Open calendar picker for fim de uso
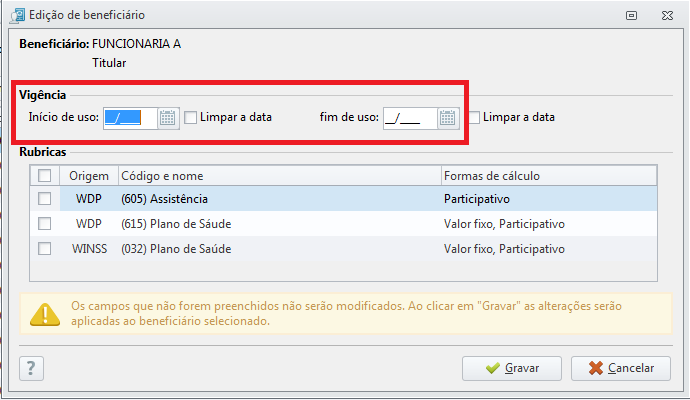The width and height of the screenshot is (690, 400). point(448,118)
